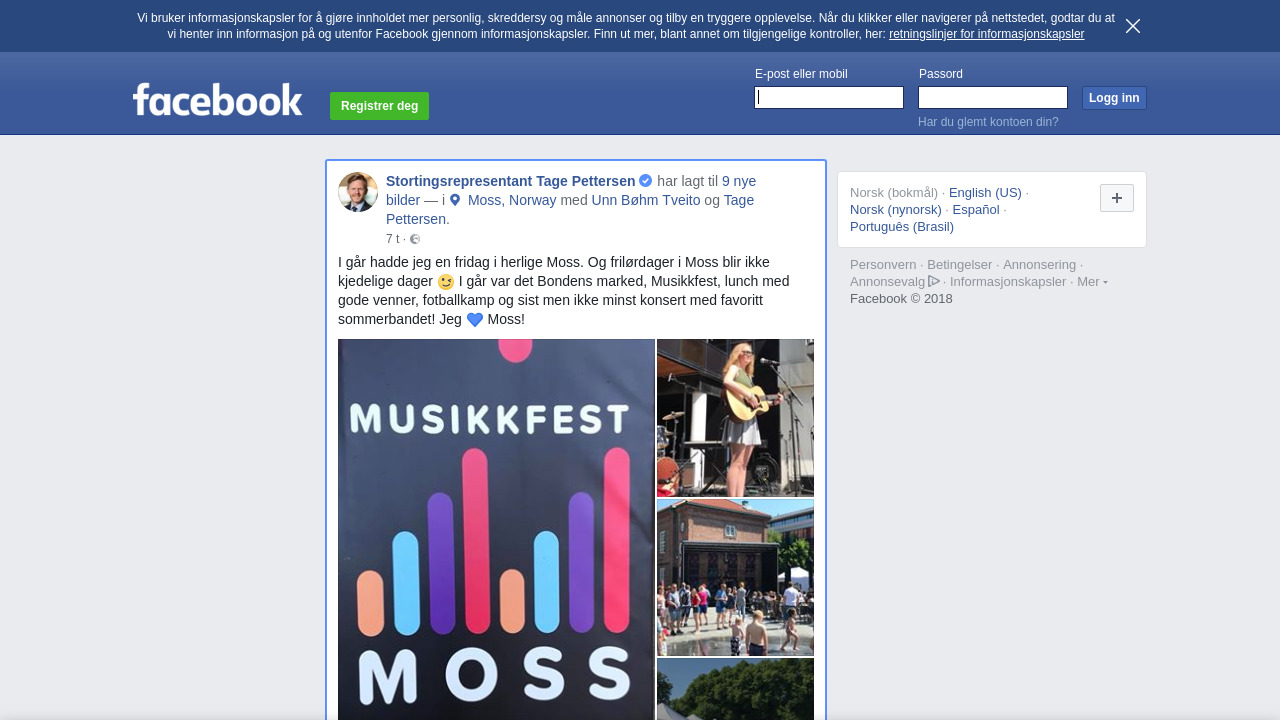Expand the Mer dropdown in footer
This screenshot has width=1280, height=720.
tap(1092, 282)
